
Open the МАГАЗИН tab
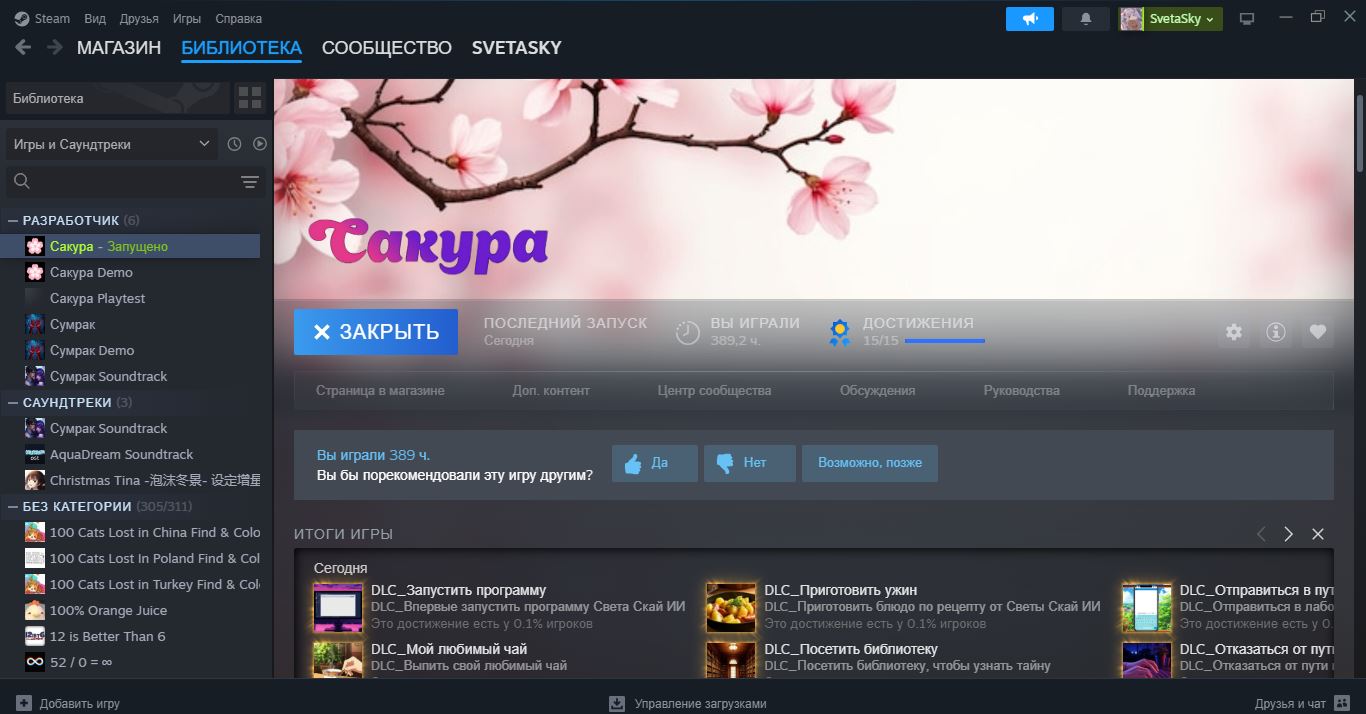point(119,48)
